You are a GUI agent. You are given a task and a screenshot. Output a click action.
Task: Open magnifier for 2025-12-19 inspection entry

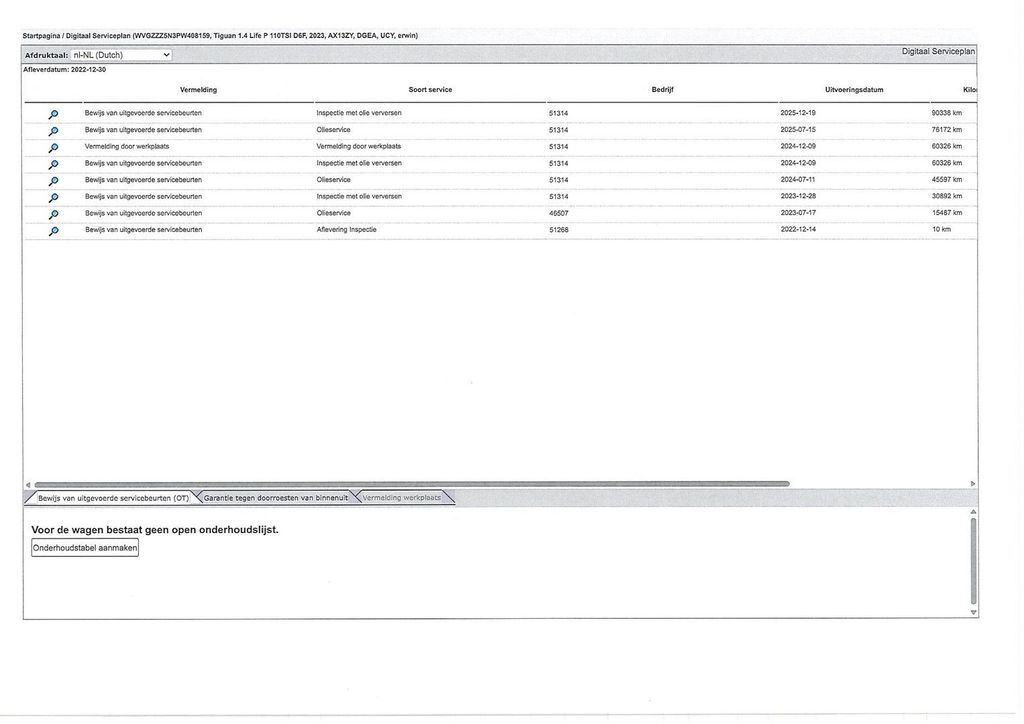click(54, 114)
